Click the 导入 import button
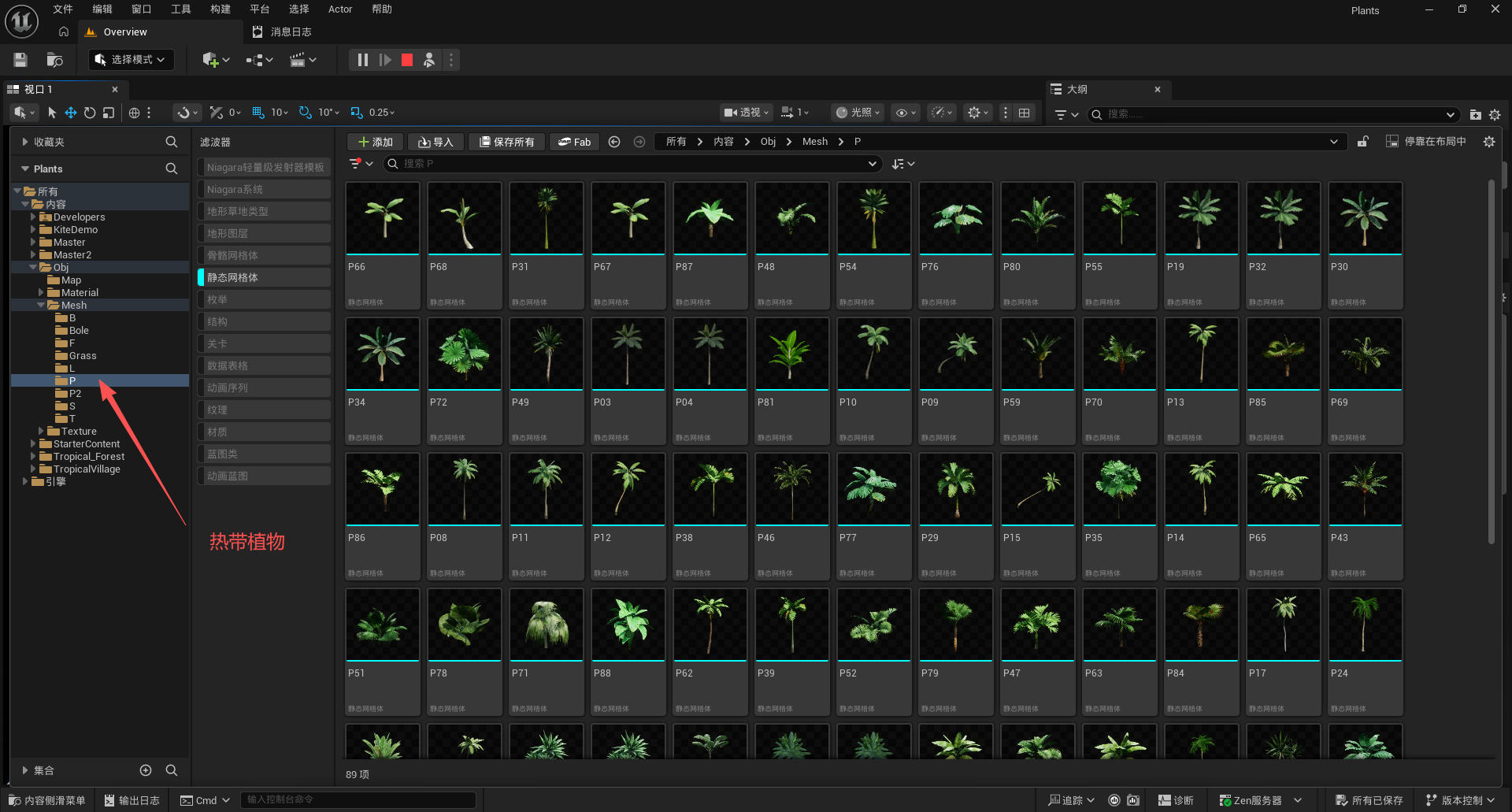 pyautogui.click(x=435, y=142)
